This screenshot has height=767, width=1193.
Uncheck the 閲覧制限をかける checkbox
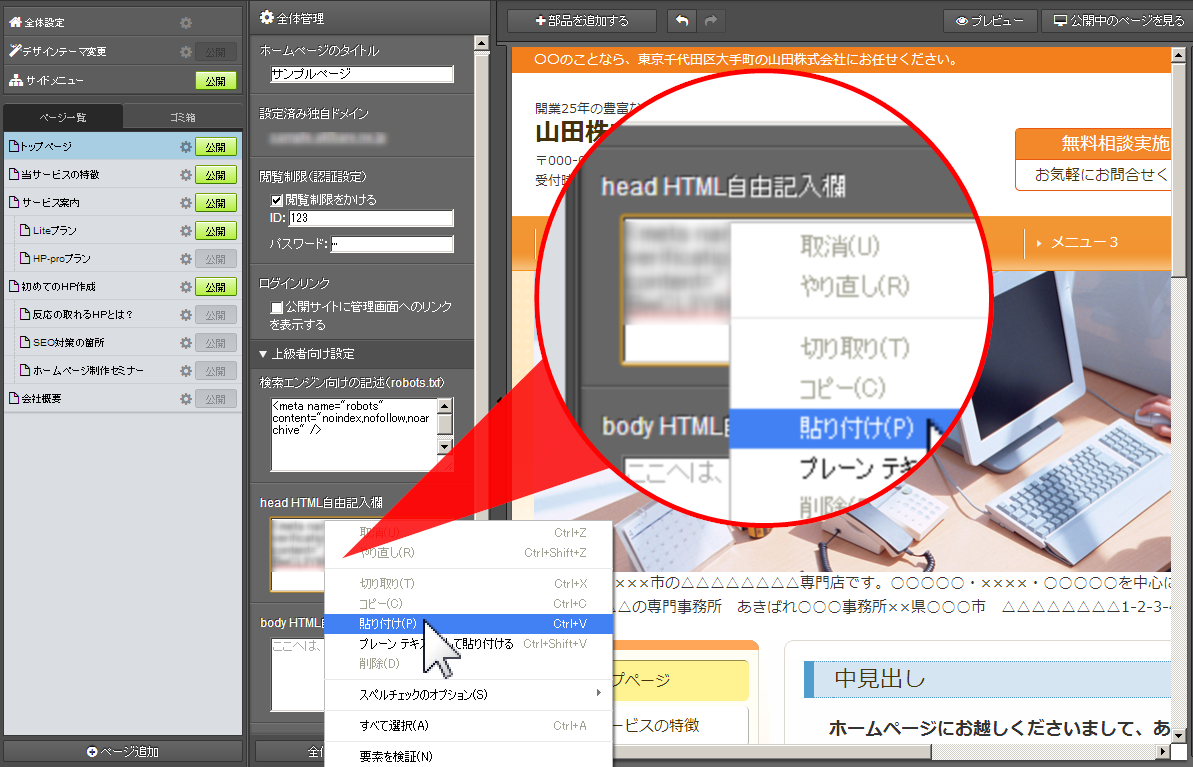(277, 200)
